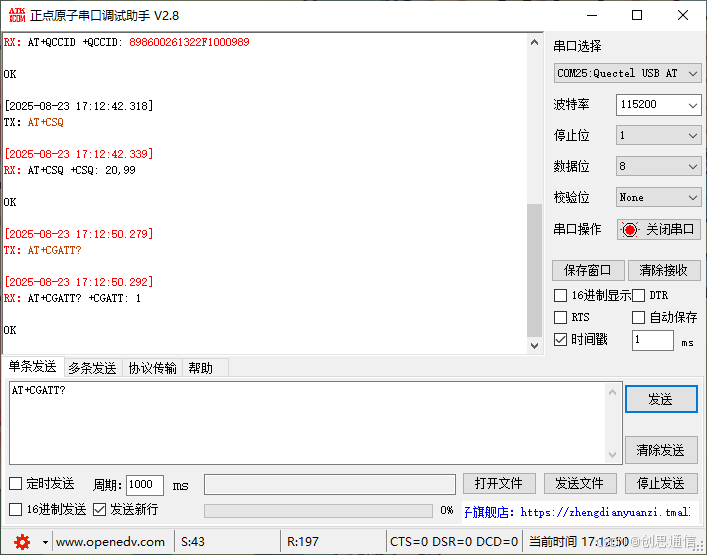The height and width of the screenshot is (555, 707).
Task: Switch to the 协议传输 tab
Action: pos(152,368)
